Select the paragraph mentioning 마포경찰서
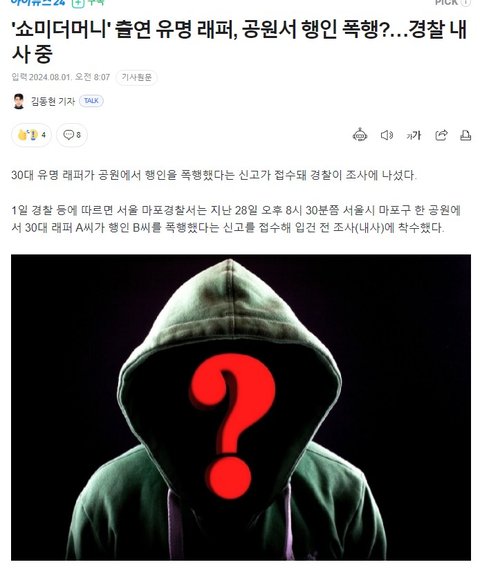Image resolution: width=480 pixels, height=569 pixels. point(236,219)
